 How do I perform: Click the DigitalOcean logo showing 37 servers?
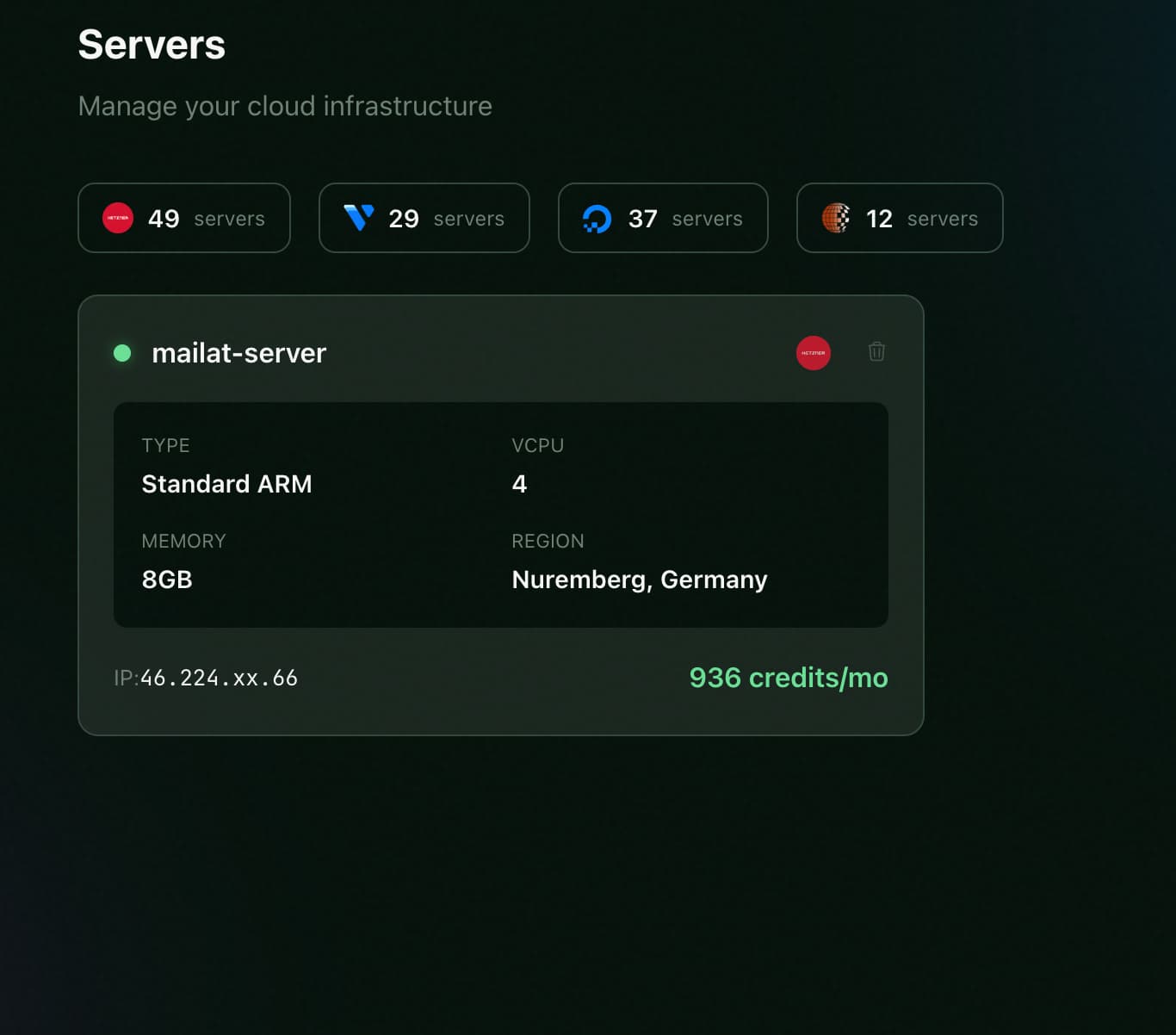[598, 219]
